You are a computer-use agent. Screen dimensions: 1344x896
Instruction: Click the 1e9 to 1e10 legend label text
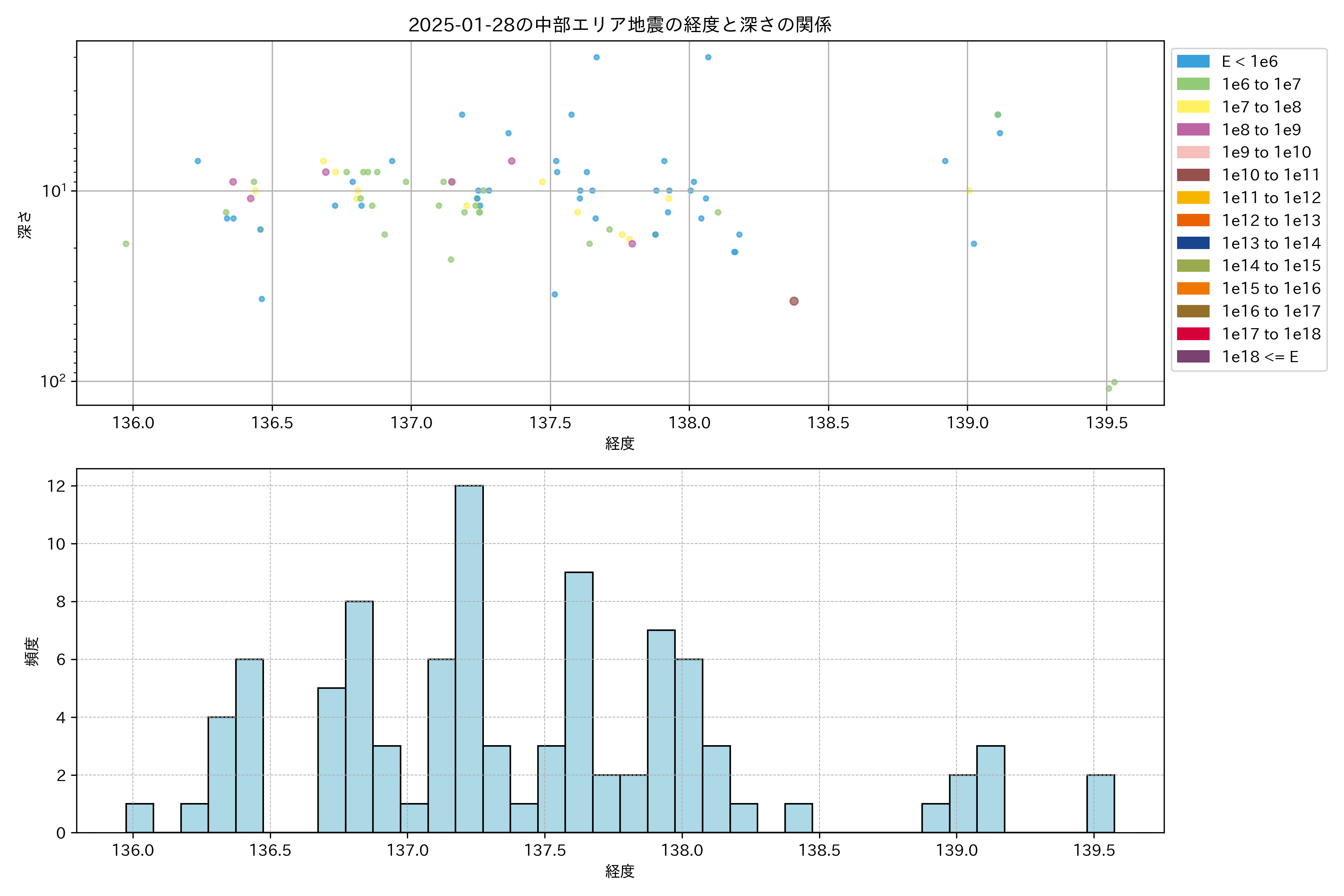point(1266,152)
